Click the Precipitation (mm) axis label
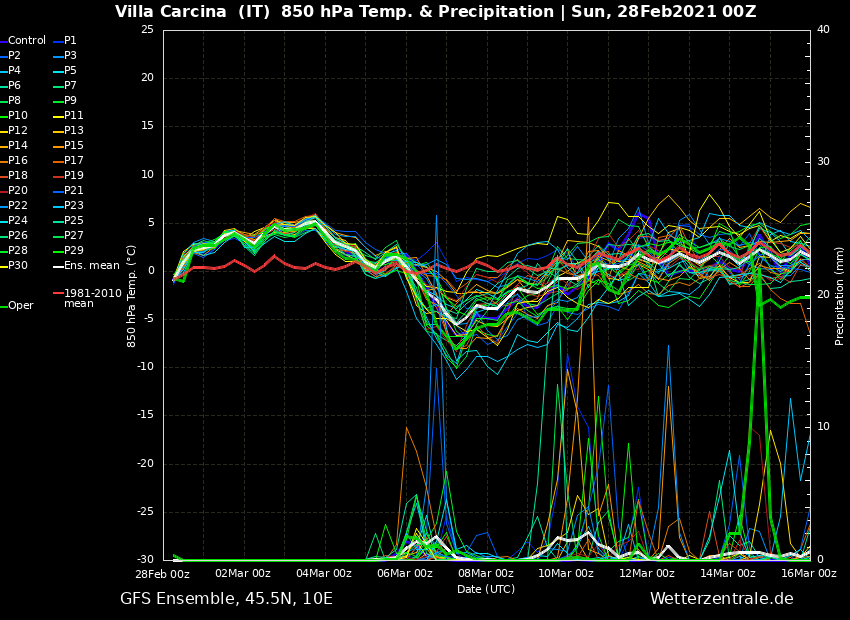Screen dimensions: 850x620 [x=840, y=295]
